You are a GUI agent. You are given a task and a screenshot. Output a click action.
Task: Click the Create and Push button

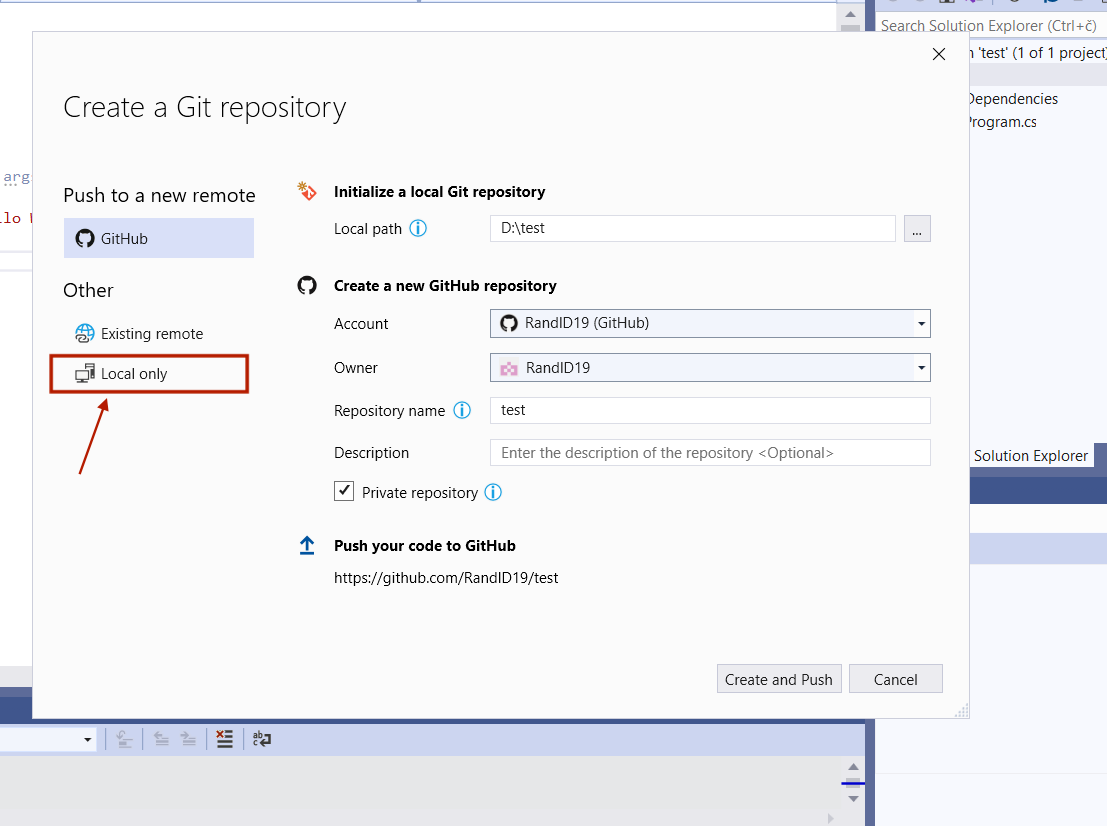778,679
